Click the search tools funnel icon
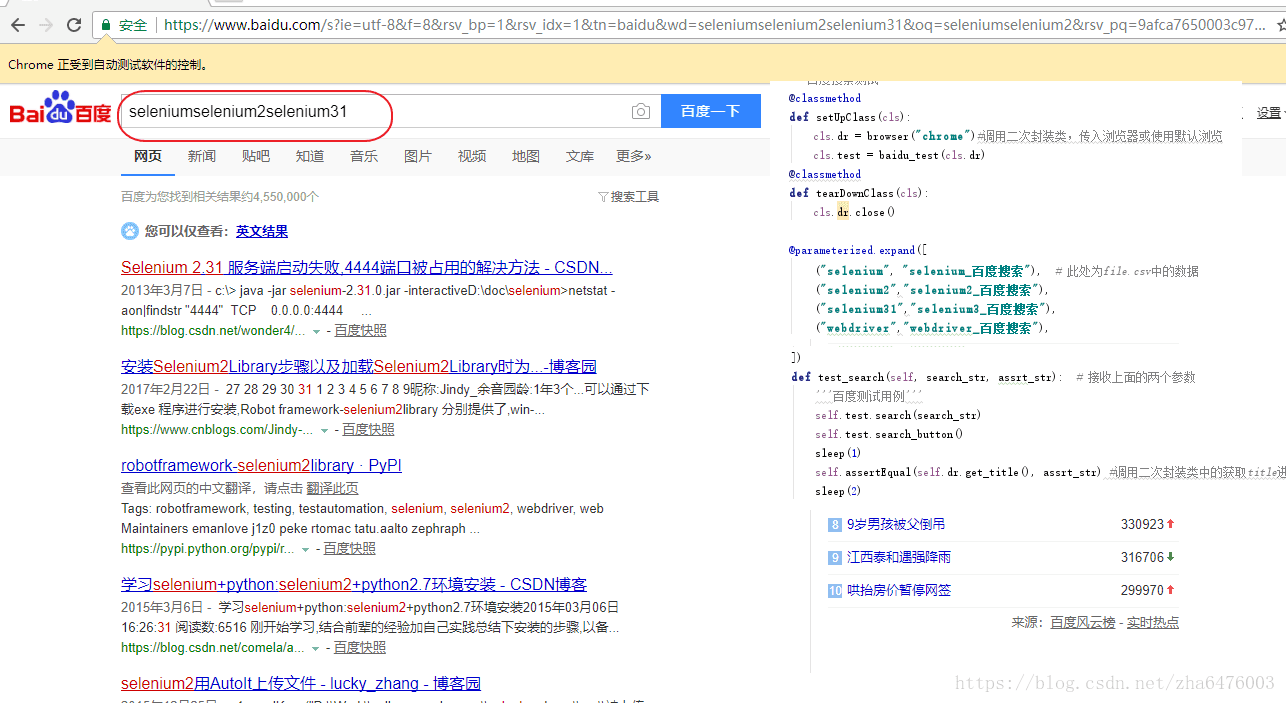 tap(603, 197)
